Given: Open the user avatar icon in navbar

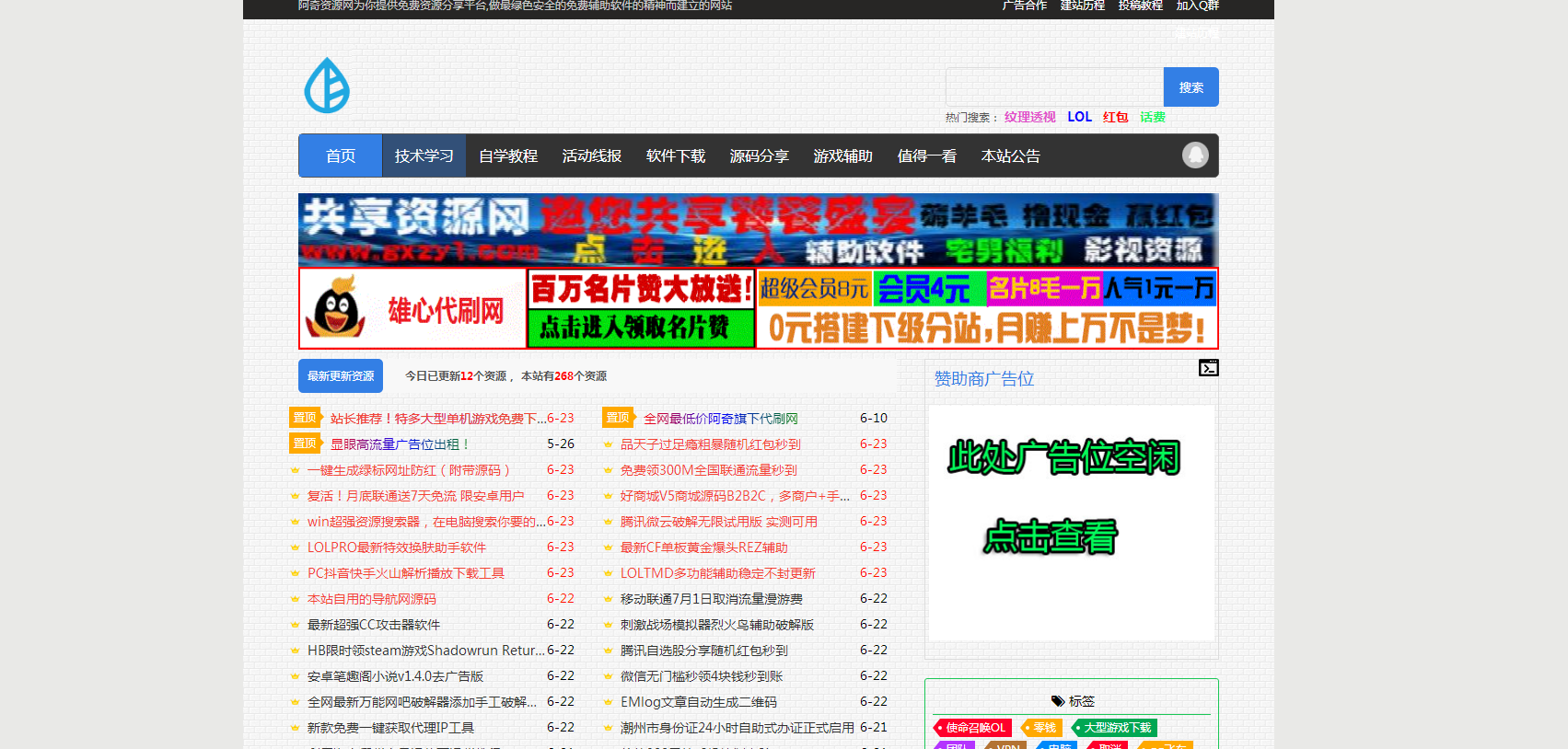Looking at the screenshot, I should tap(1195, 155).
